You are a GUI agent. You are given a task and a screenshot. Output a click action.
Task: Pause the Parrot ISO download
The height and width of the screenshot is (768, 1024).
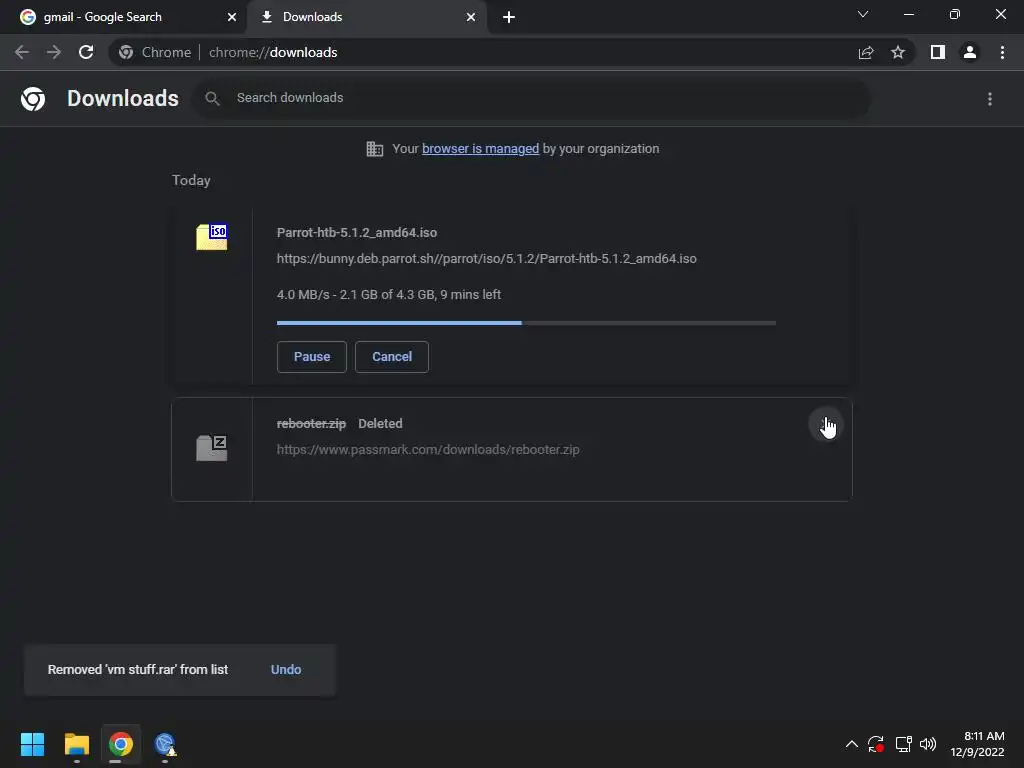click(x=312, y=357)
